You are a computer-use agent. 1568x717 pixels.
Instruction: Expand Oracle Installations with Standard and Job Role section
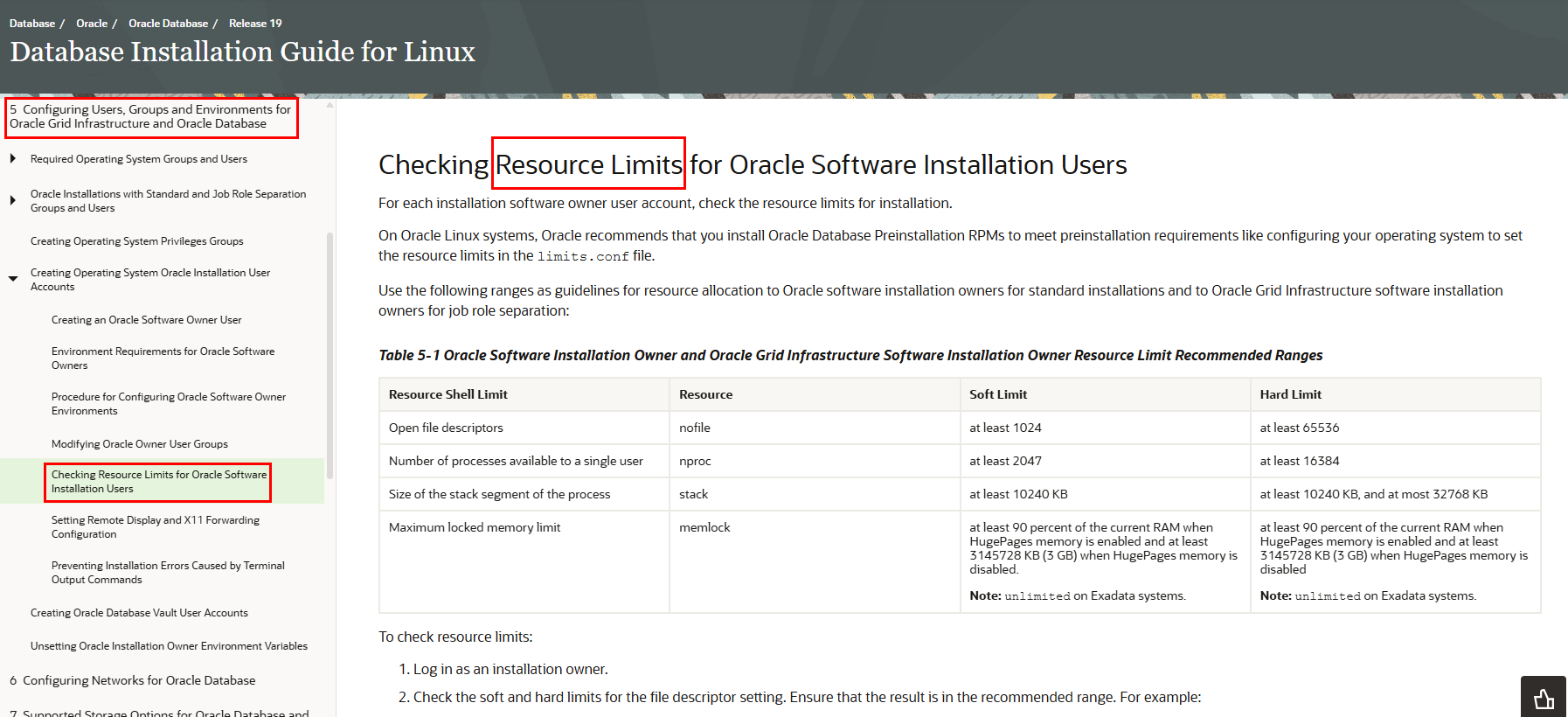(x=13, y=200)
